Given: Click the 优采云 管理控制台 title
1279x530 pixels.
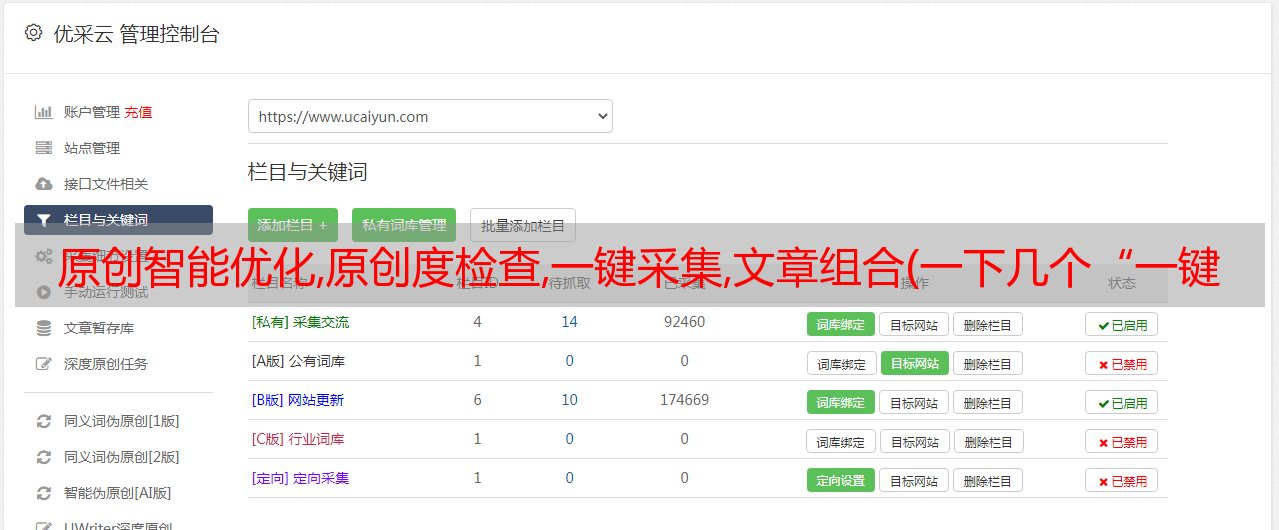Looking at the screenshot, I should point(136,34).
